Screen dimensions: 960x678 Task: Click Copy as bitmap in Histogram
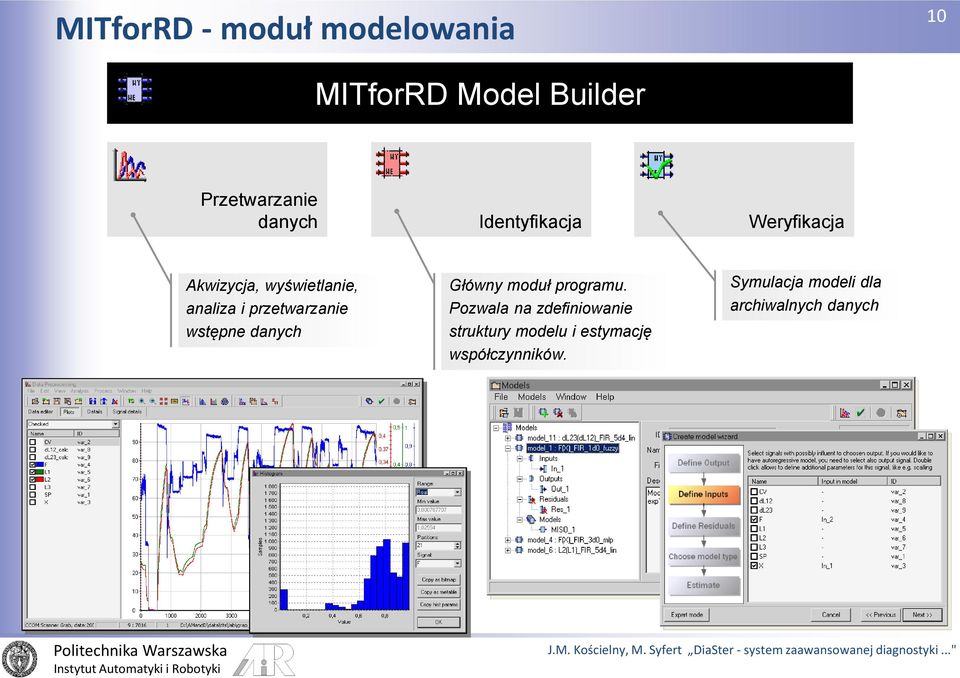tap(438, 579)
